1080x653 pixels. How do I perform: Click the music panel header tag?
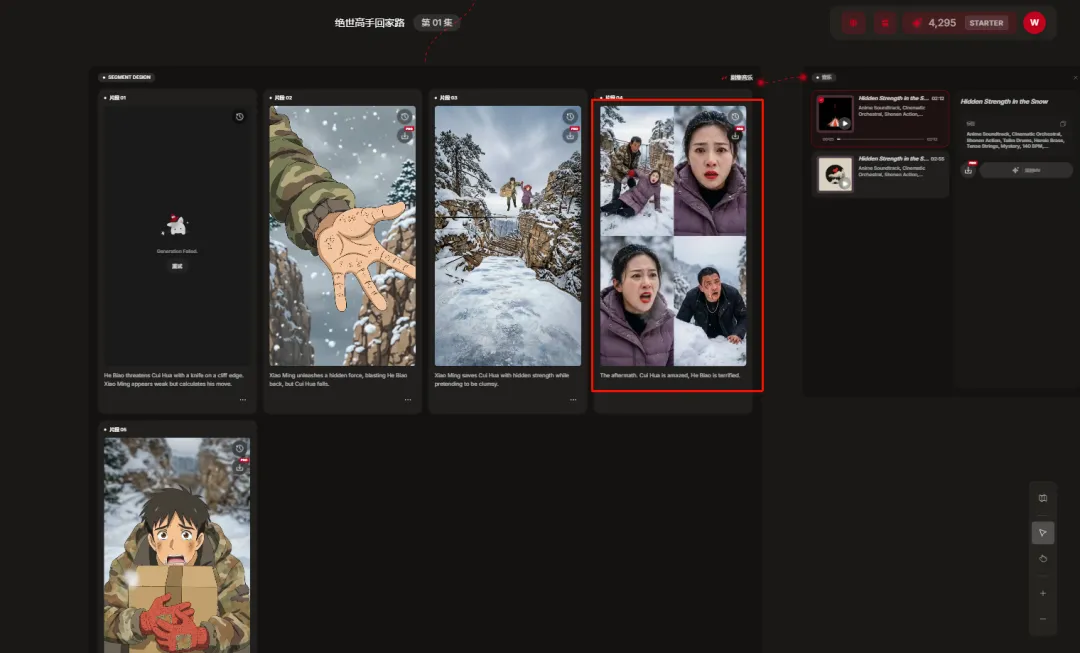(x=824, y=77)
